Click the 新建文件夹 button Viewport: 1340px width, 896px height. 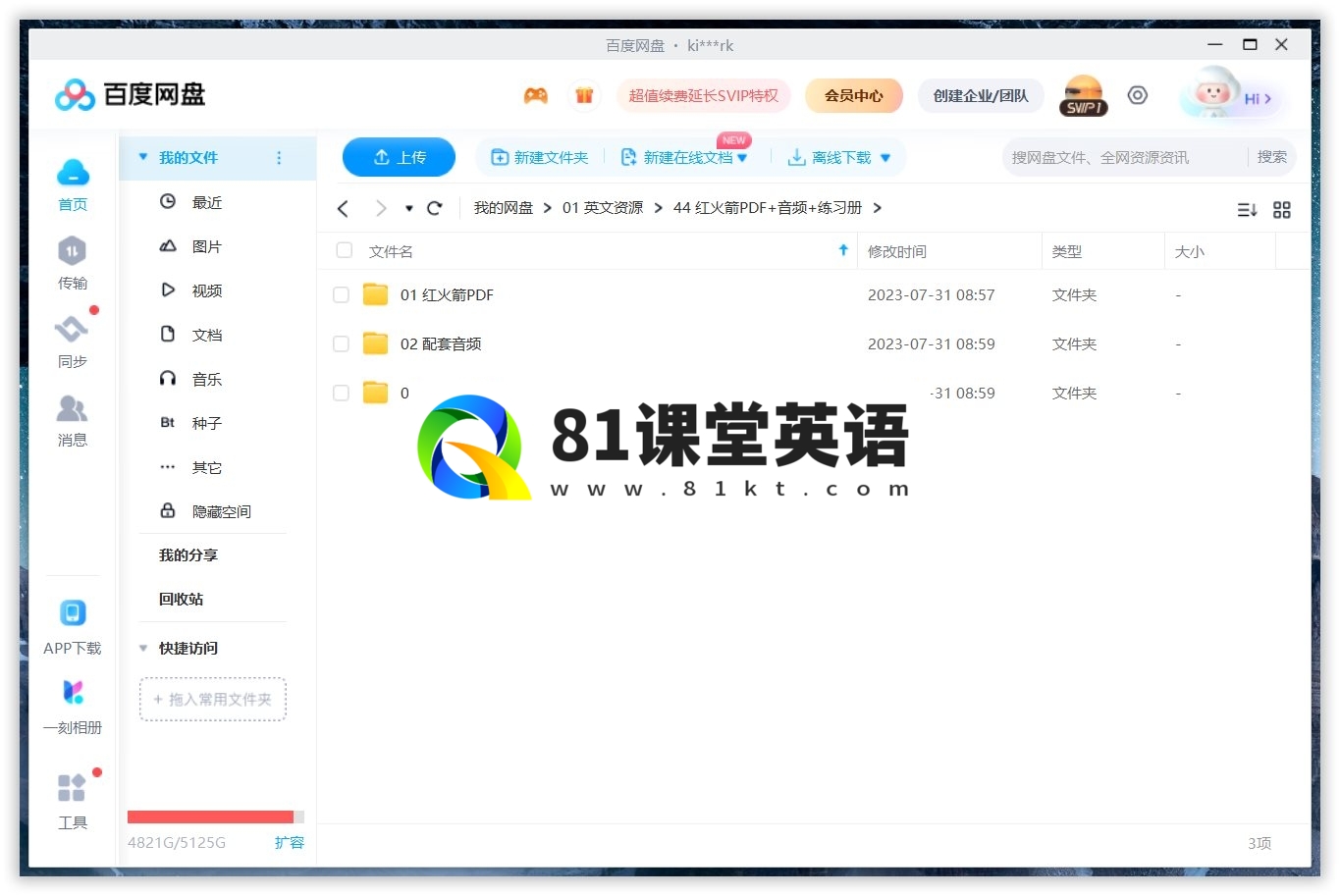[x=540, y=157]
